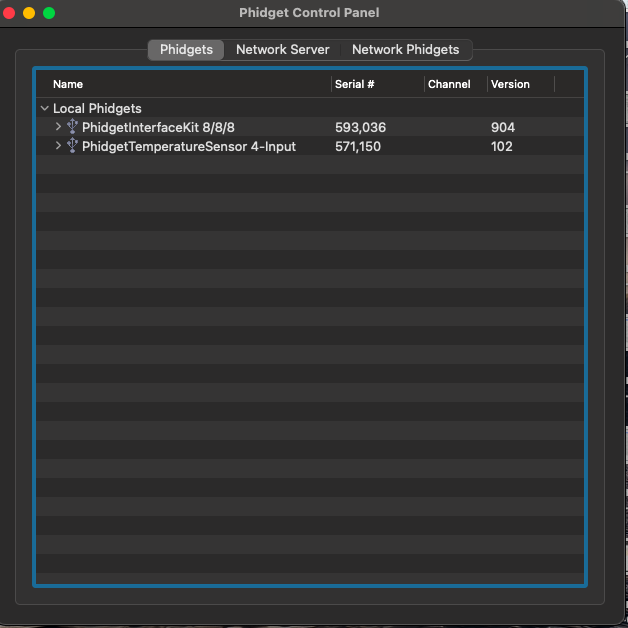Viewport: 628px width, 628px height.
Task: Zoom the window with green button
Action: 49,13
